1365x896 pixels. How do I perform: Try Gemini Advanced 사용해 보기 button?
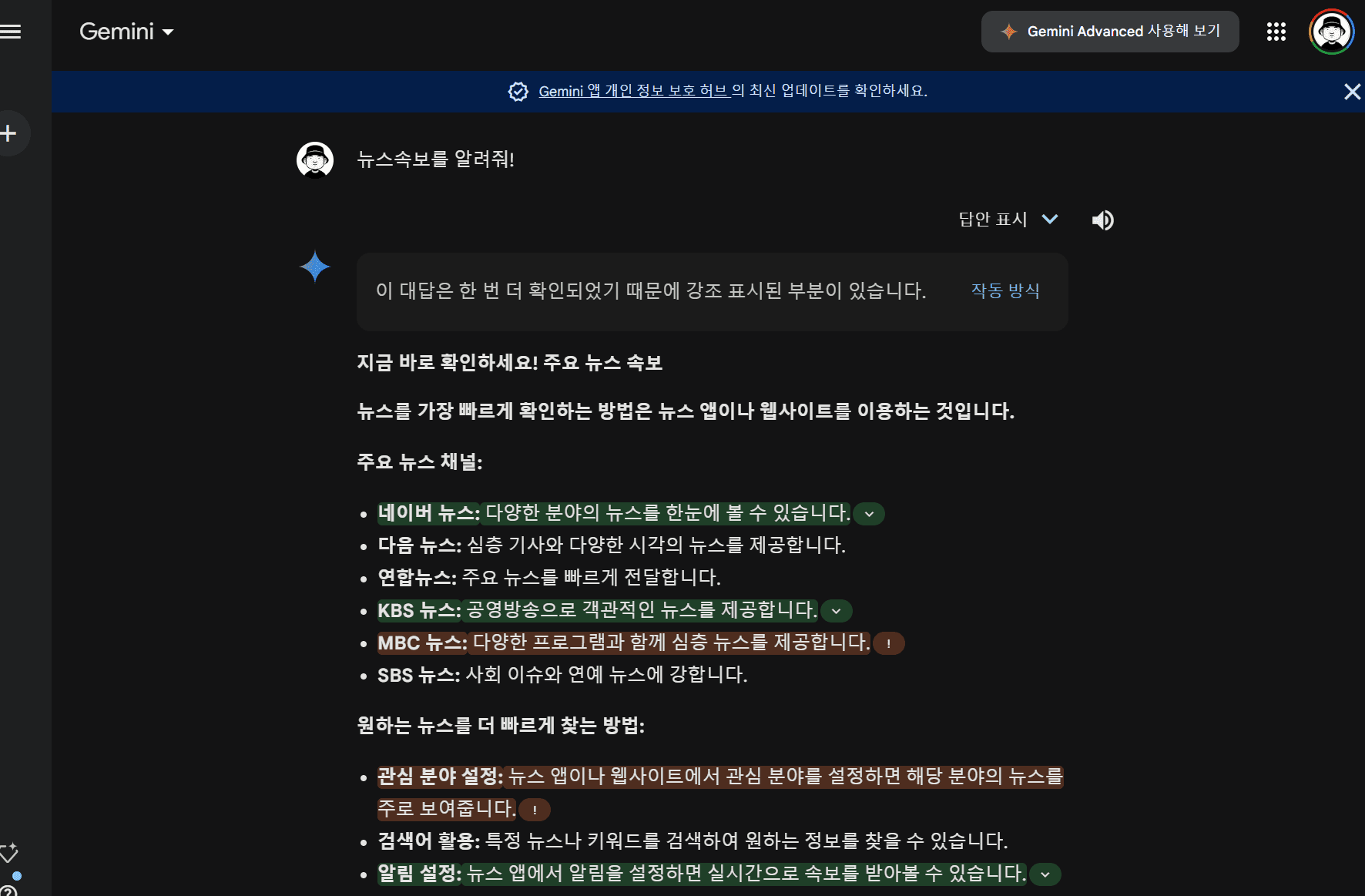point(1110,32)
